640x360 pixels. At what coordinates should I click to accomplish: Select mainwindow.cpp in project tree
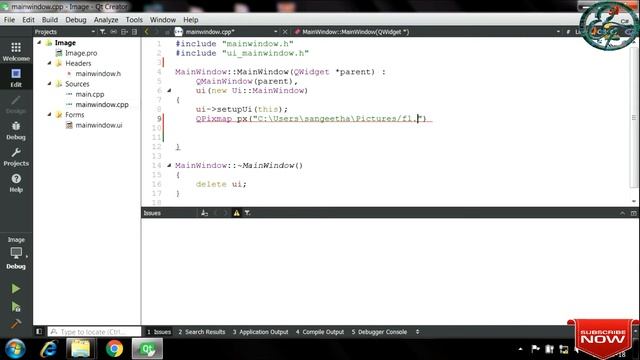coord(102,104)
